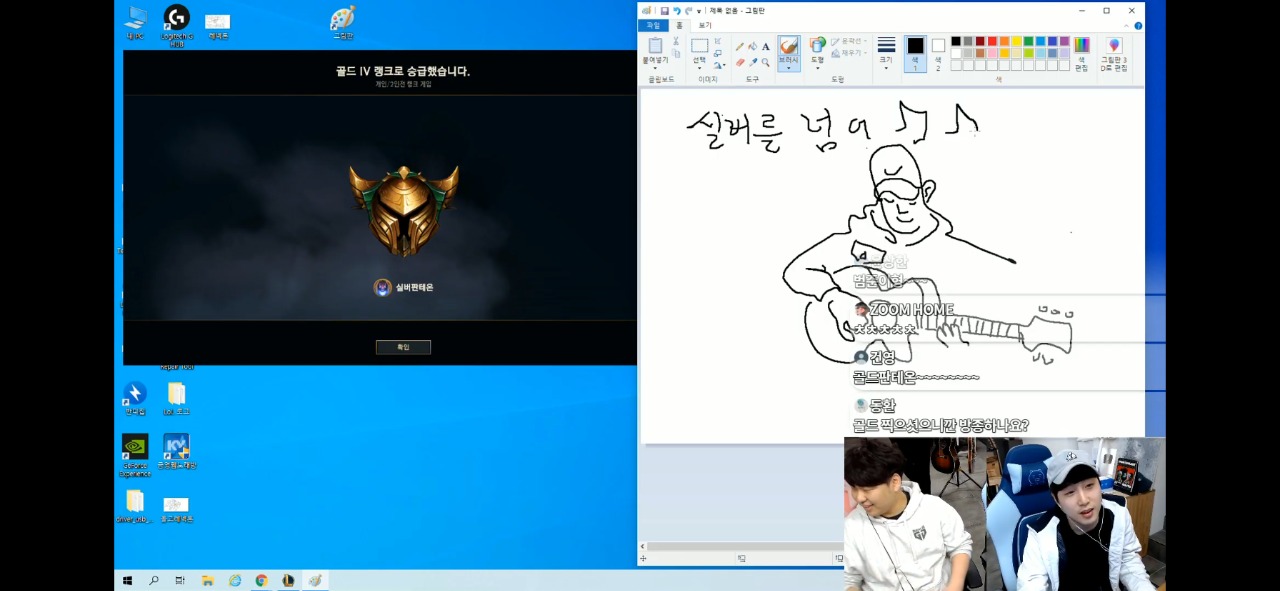Click the Brushes tool icon in Paint
This screenshot has height=591, width=1280.
point(788,45)
